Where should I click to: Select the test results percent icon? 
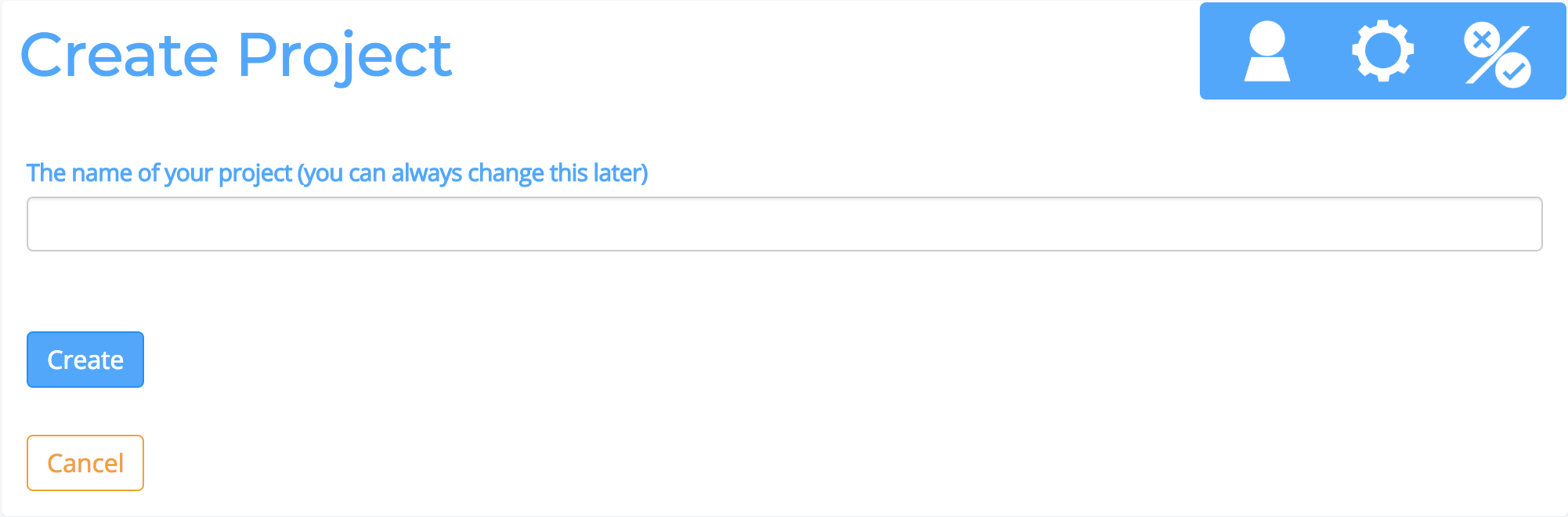(x=1498, y=55)
